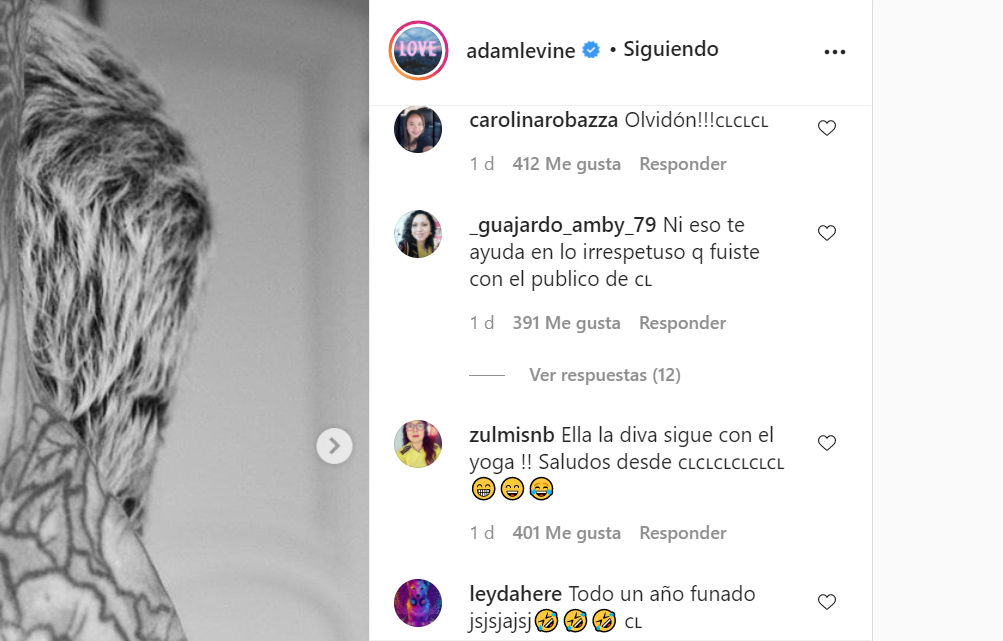The width and height of the screenshot is (1003, 641).
Task: Expand Ver respuestas (12) replies
Action: (x=604, y=375)
